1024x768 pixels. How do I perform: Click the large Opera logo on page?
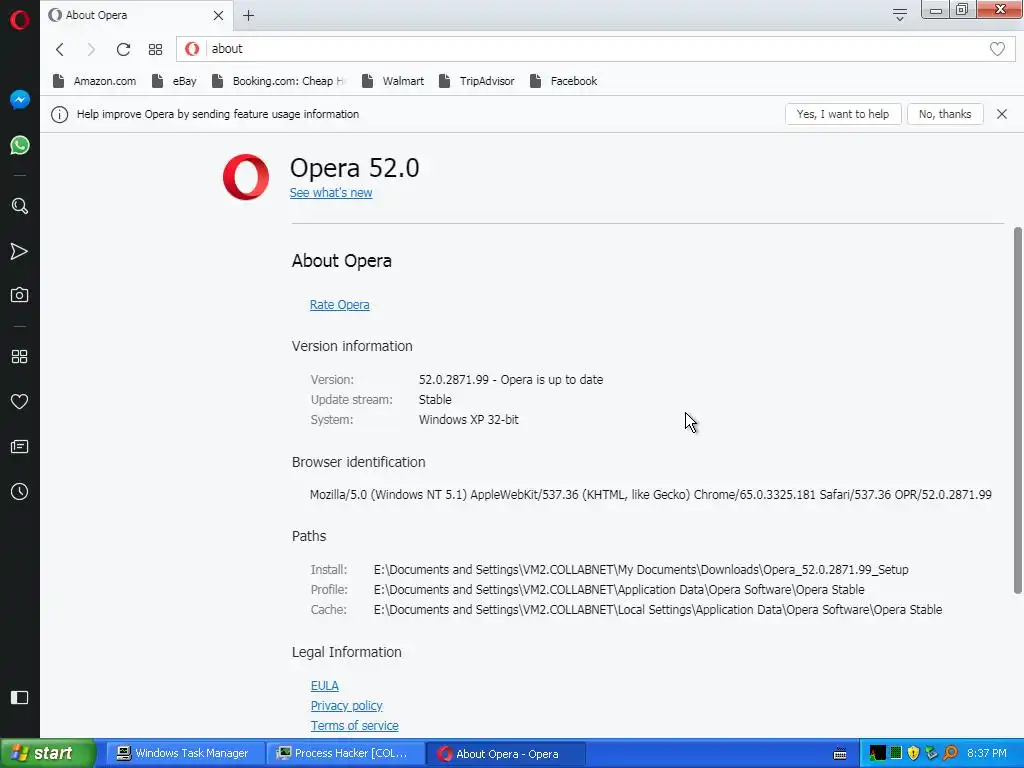(246, 177)
